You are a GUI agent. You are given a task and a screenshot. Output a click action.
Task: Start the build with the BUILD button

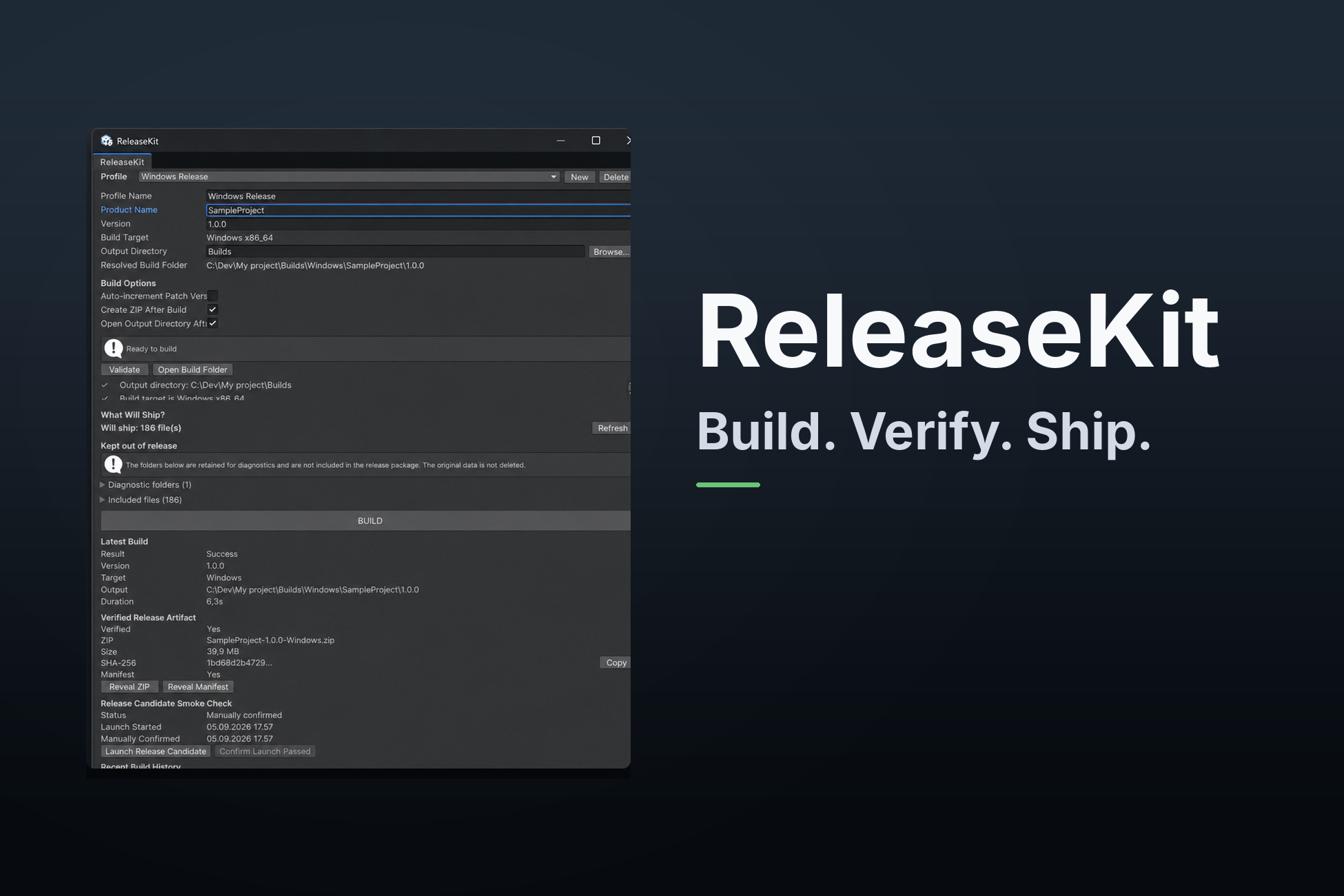click(366, 520)
